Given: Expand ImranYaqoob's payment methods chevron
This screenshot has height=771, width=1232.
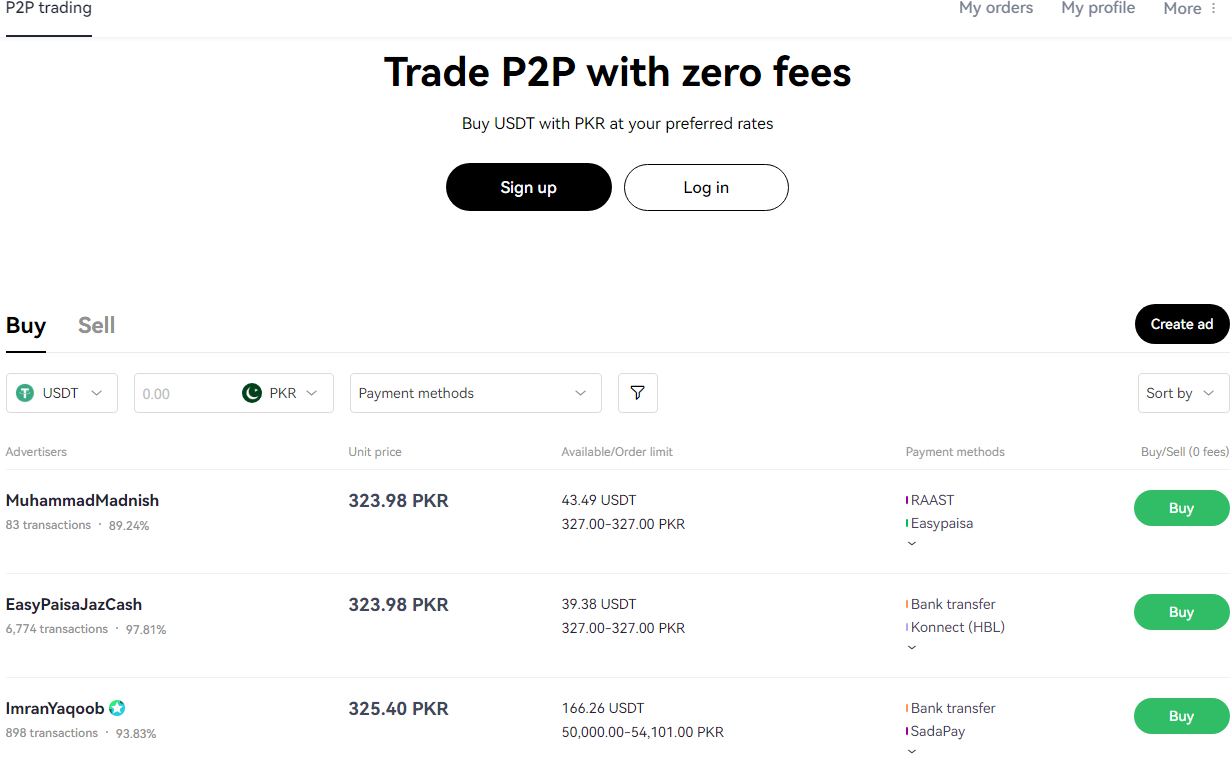Looking at the screenshot, I should click(x=911, y=751).
